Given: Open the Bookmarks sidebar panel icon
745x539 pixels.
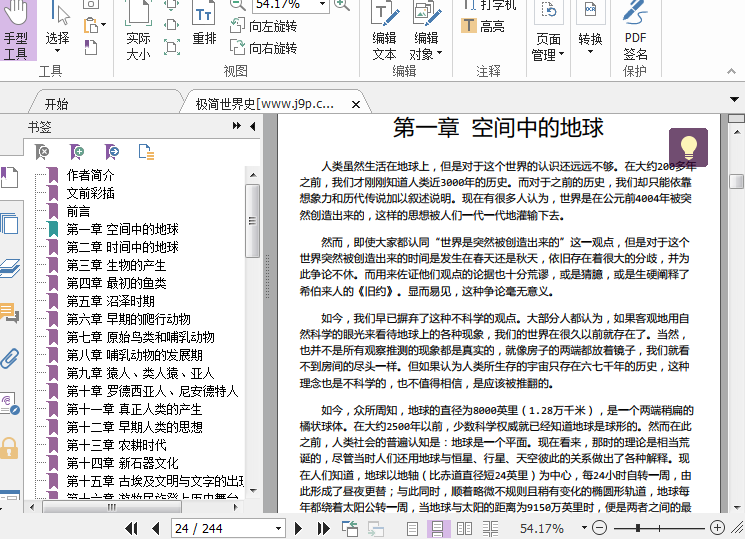Looking at the screenshot, I should 9,177.
